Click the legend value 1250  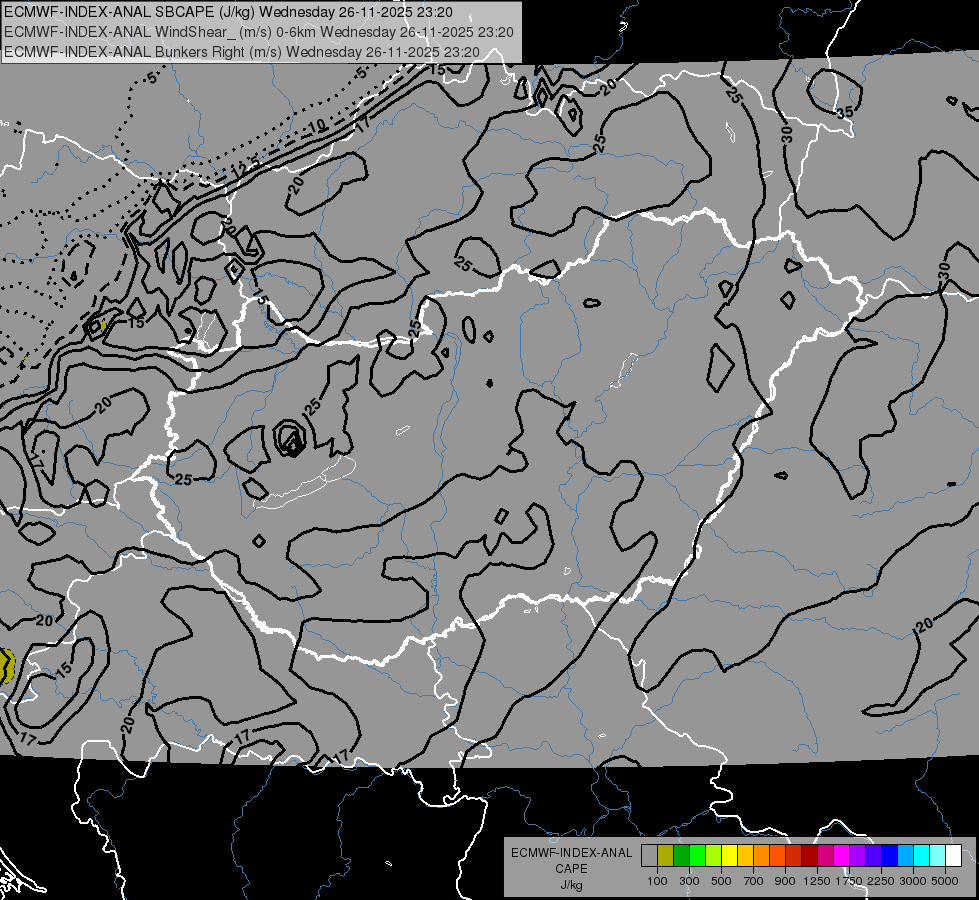tap(817, 881)
